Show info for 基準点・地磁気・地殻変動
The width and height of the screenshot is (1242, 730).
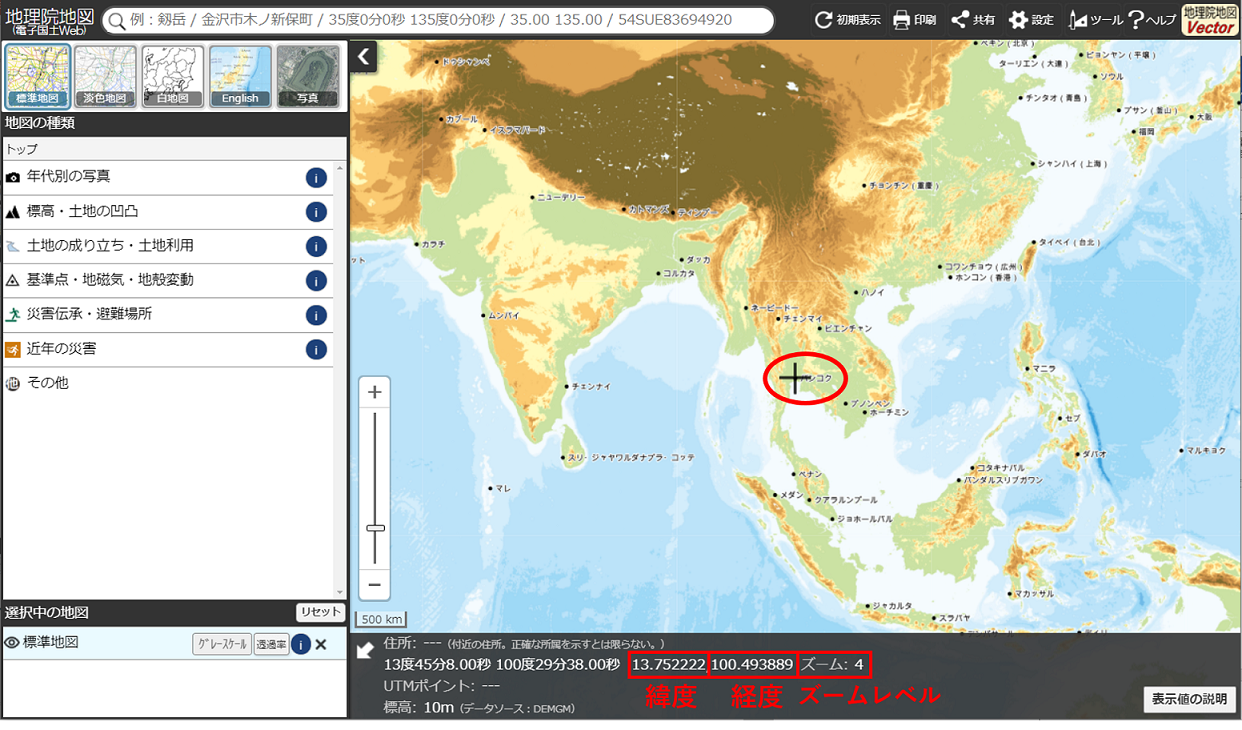click(x=316, y=280)
